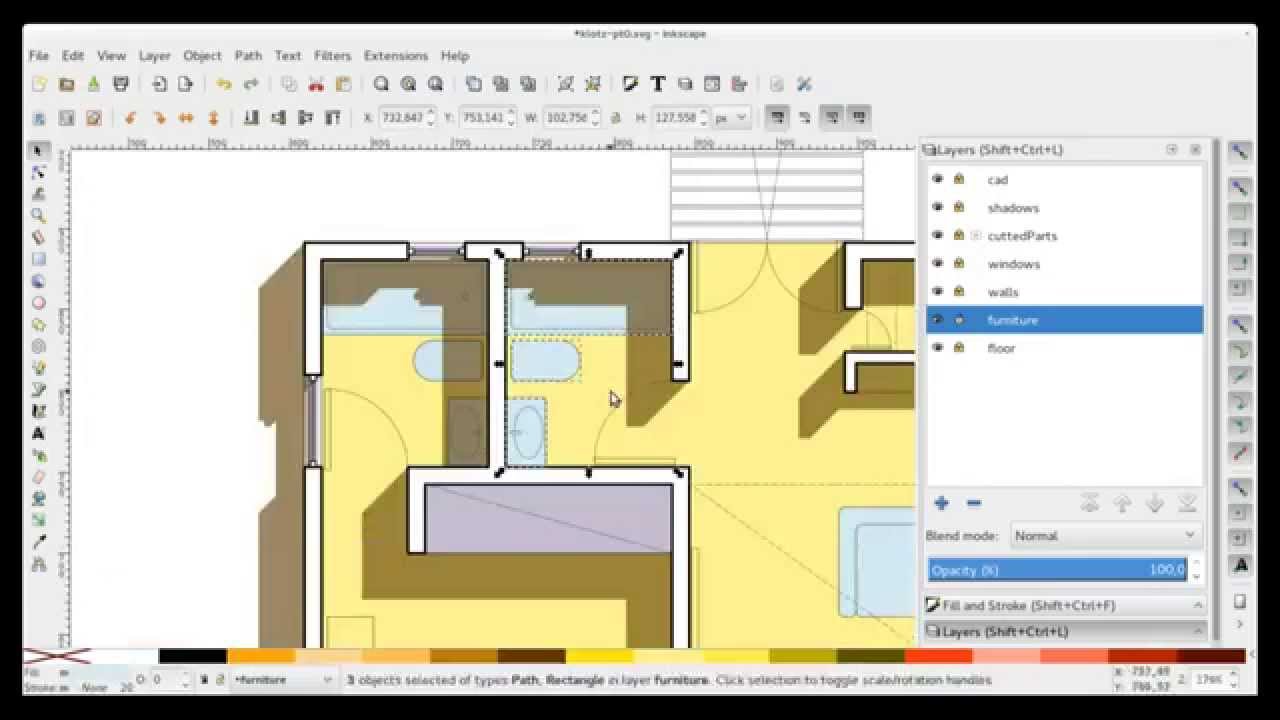Open the Object menu
The height and width of the screenshot is (720, 1280).
[202, 56]
